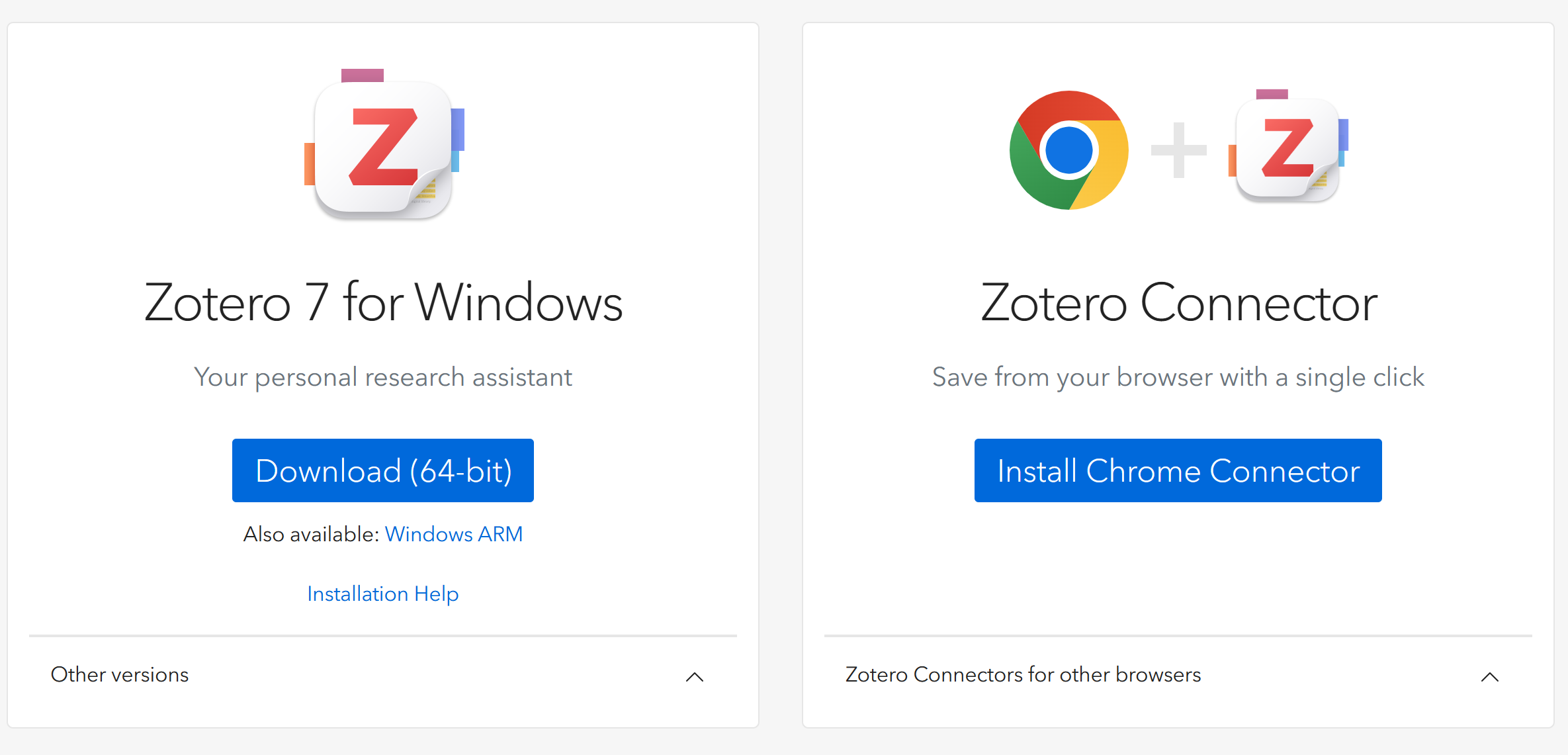Click "Your personal research assistant" subtitle

coord(382,377)
